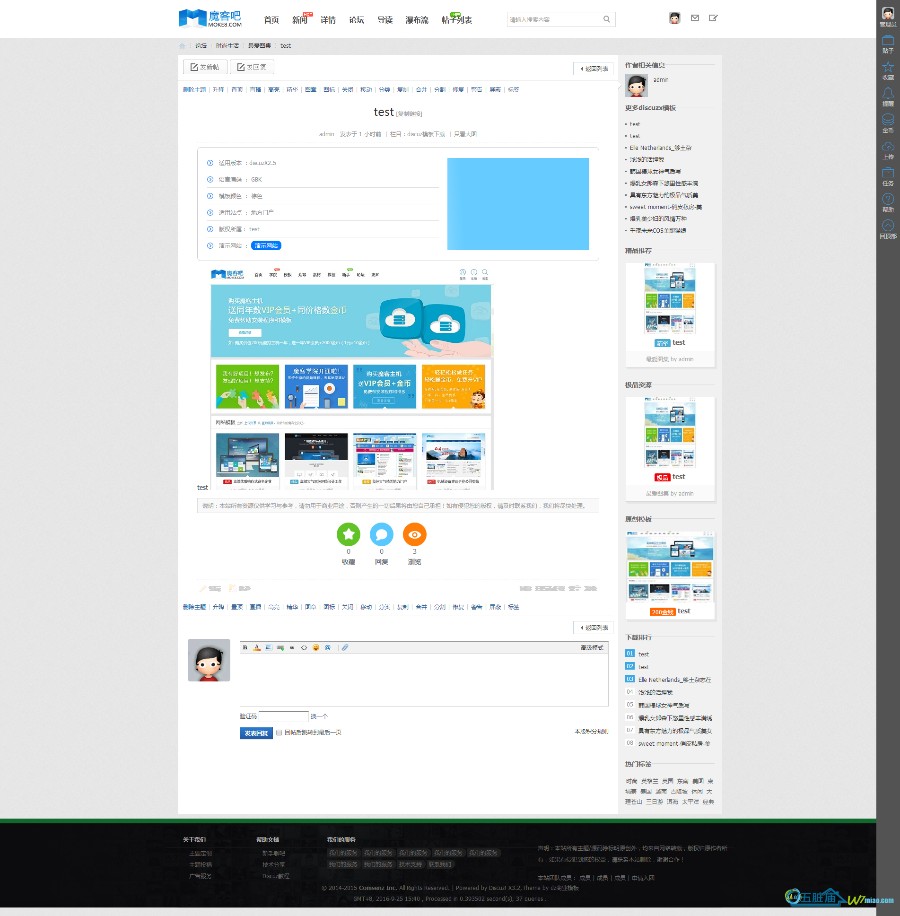Open the 帖子 posts icon in right sidebar
900x916 pixels.
(888, 41)
